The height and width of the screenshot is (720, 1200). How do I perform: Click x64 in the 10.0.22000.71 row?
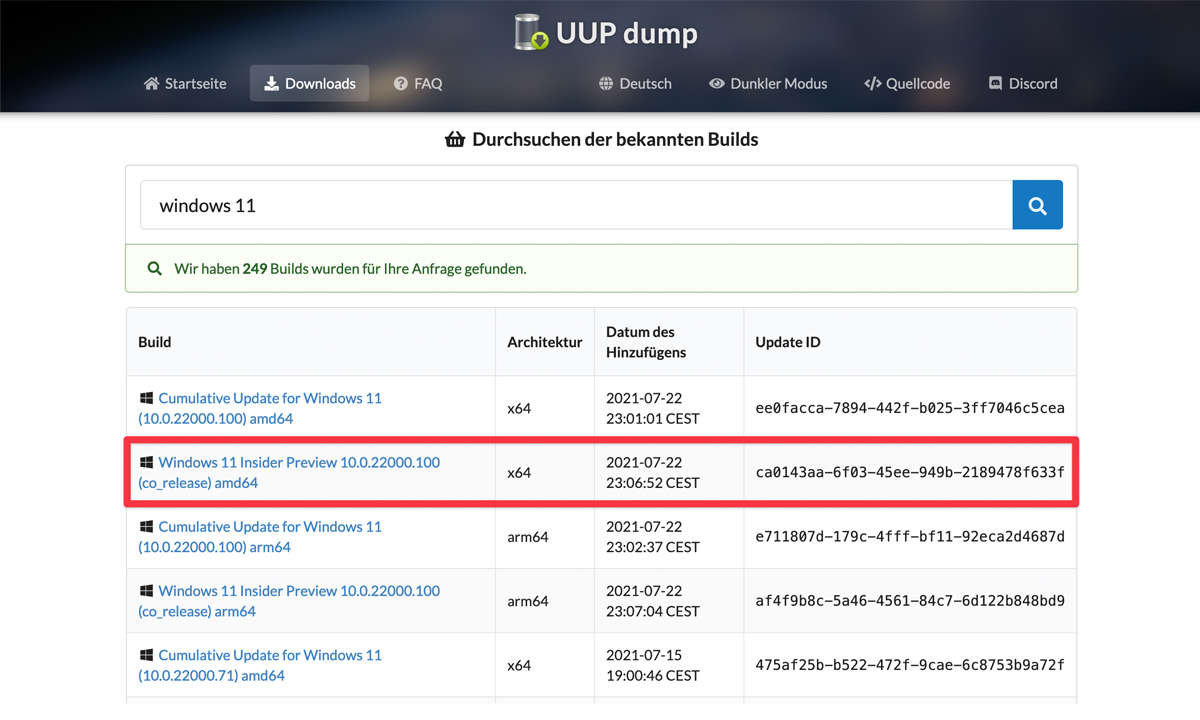pyautogui.click(x=519, y=665)
